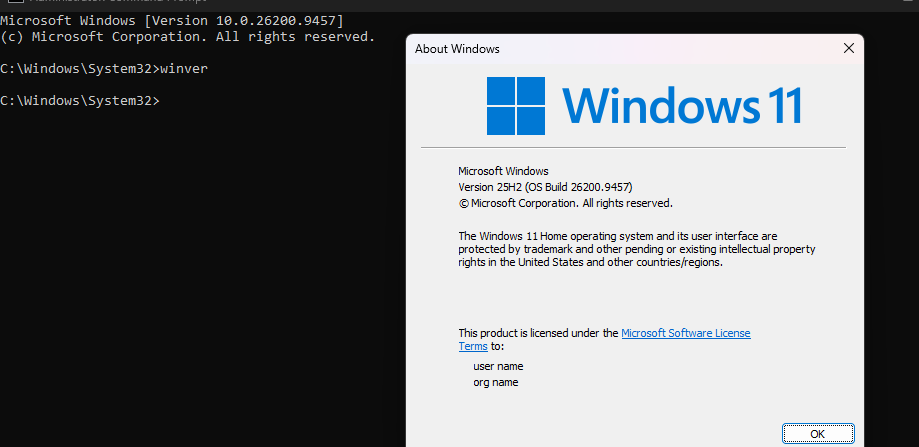Click the '© Microsoft Corporation' line in dialog
This screenshot has height=447, width=919.
(x=566, y=203)
